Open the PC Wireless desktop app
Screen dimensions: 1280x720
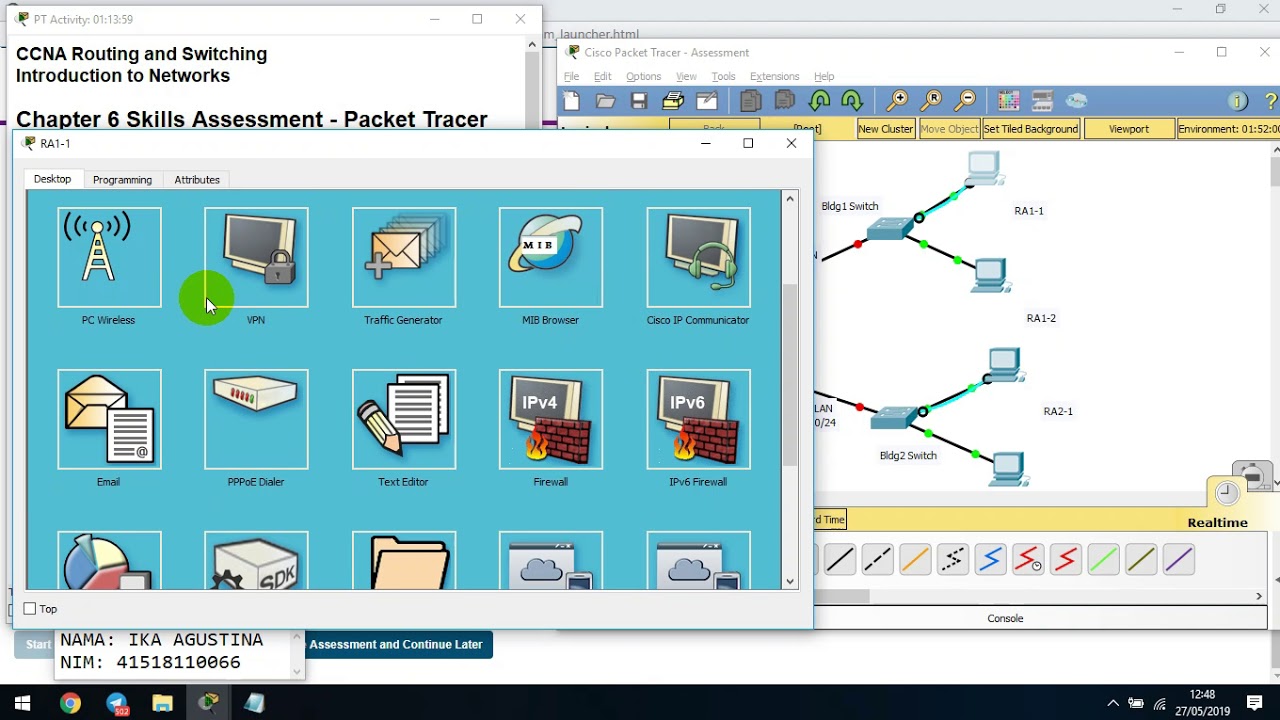click(x=109, y=257)
